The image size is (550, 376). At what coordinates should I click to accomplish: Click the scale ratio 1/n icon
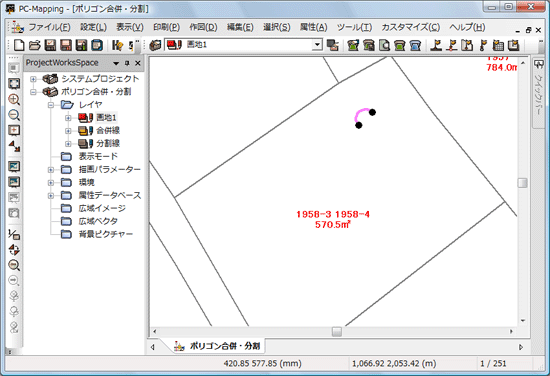tap(14, 234)
